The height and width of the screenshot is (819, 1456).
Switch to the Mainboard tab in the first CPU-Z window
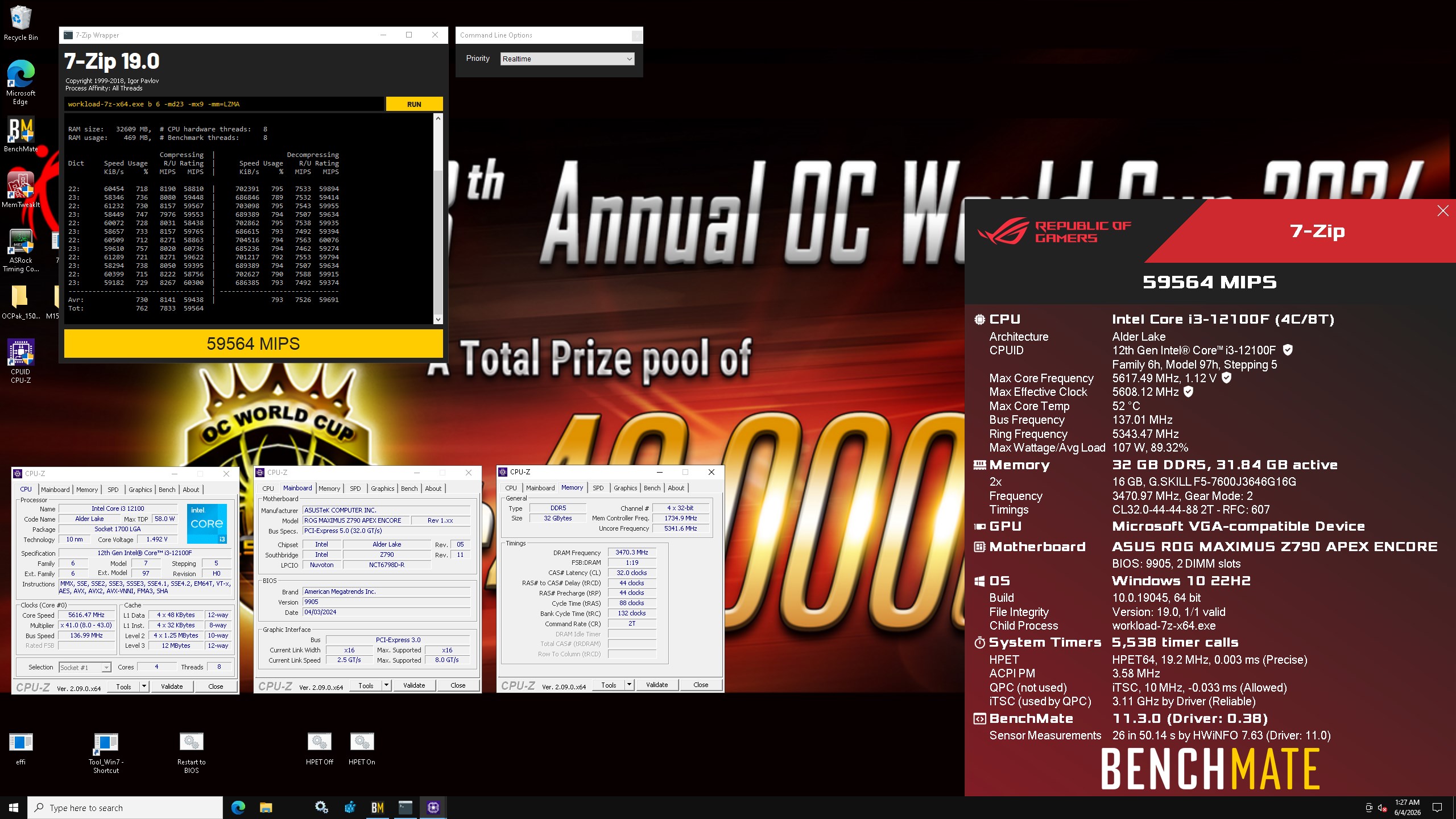pos(55,490)
